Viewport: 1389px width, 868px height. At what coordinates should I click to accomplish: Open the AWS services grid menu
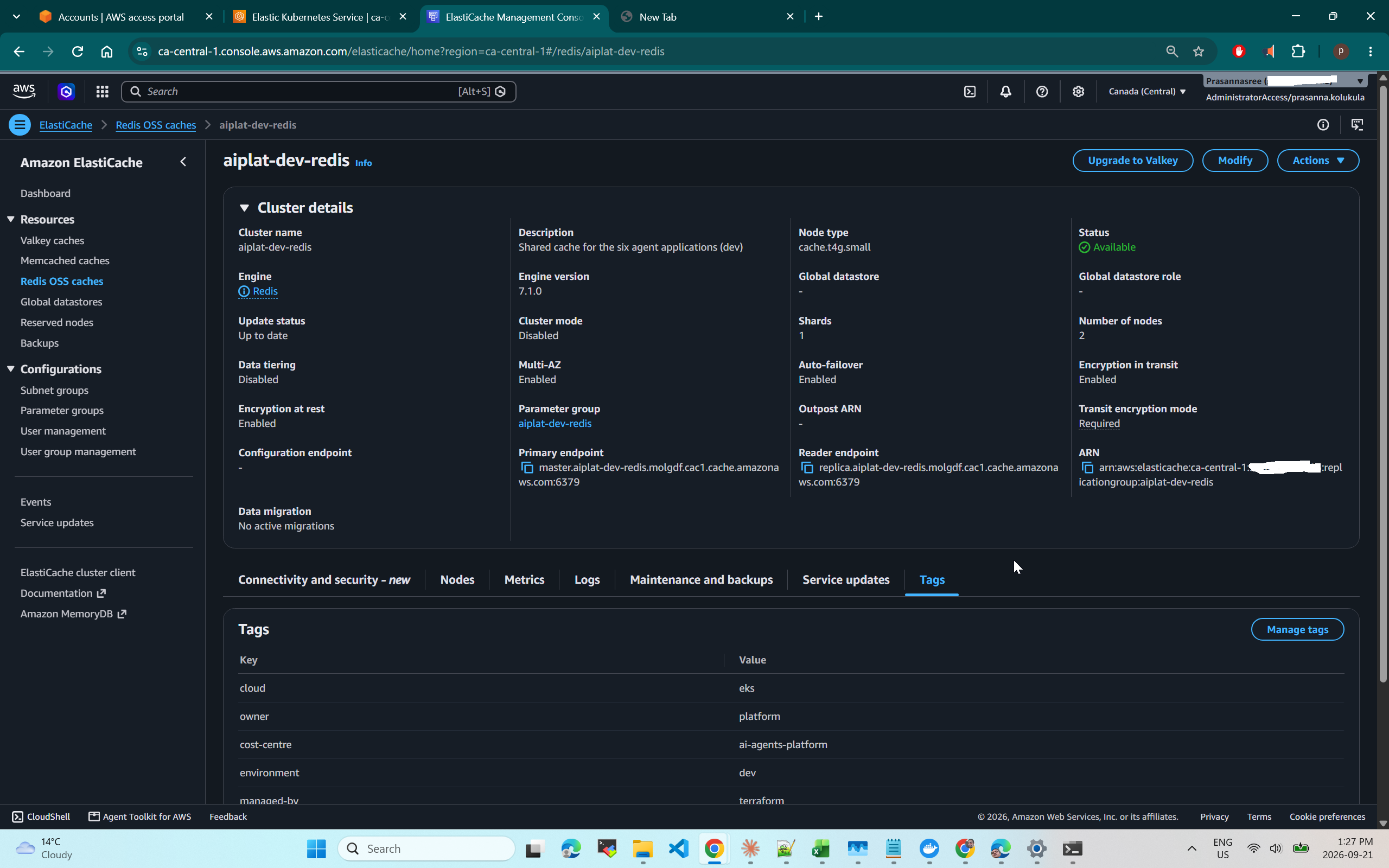pos(102,91)
